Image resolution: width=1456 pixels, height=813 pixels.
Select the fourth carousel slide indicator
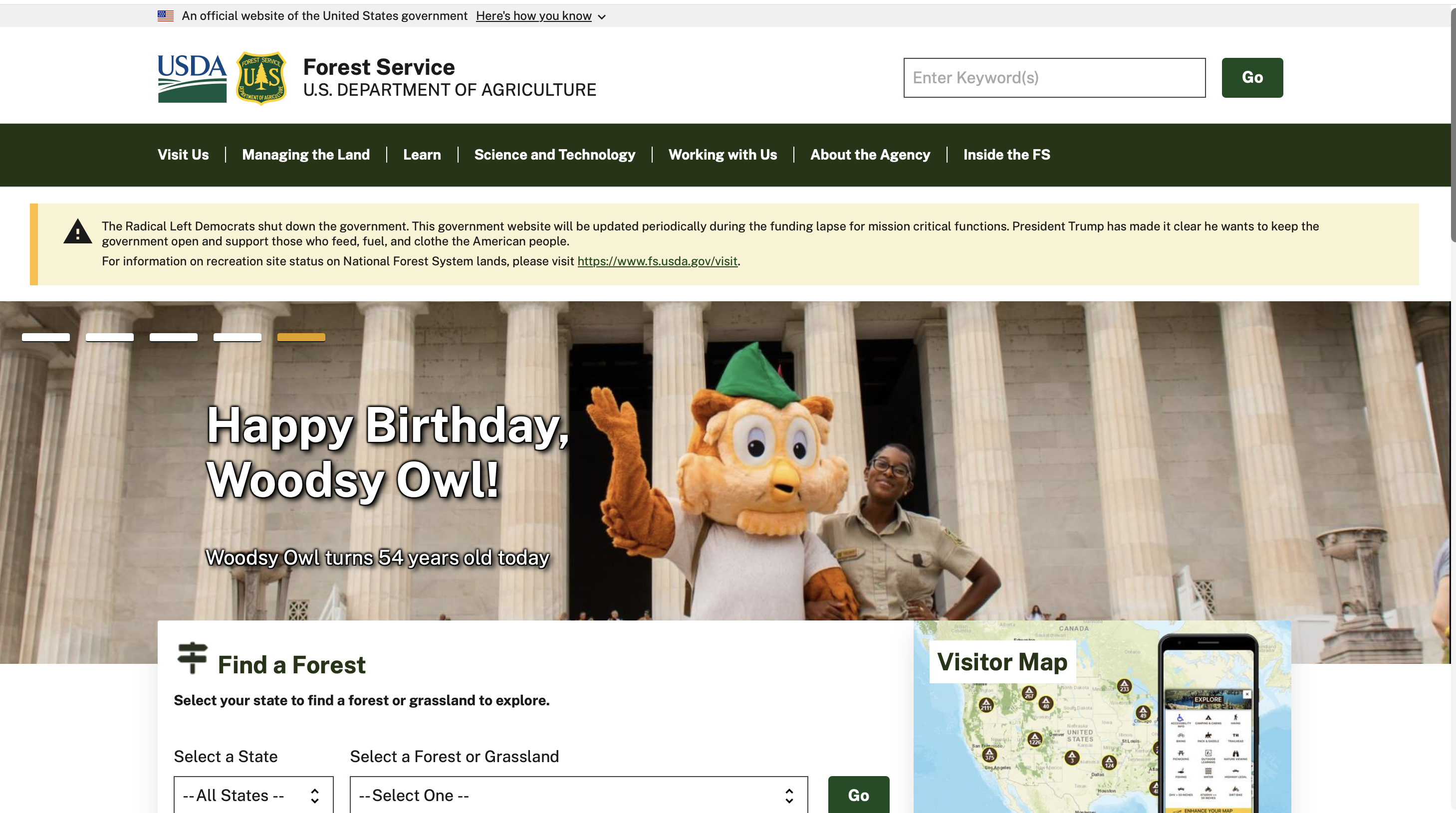(238, 337)
